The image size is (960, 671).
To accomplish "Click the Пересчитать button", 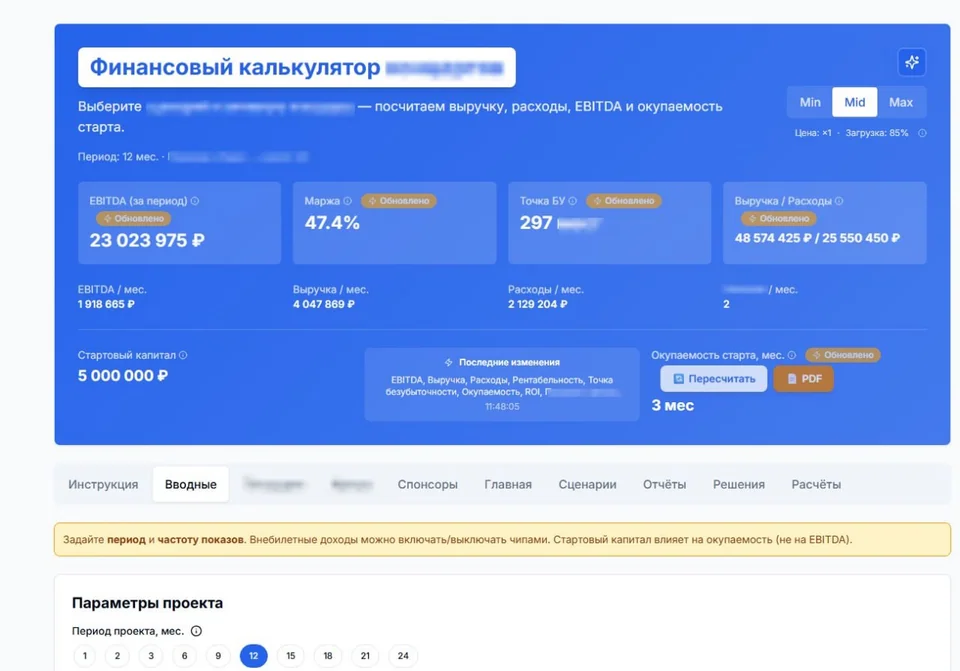I will point(713,379).
